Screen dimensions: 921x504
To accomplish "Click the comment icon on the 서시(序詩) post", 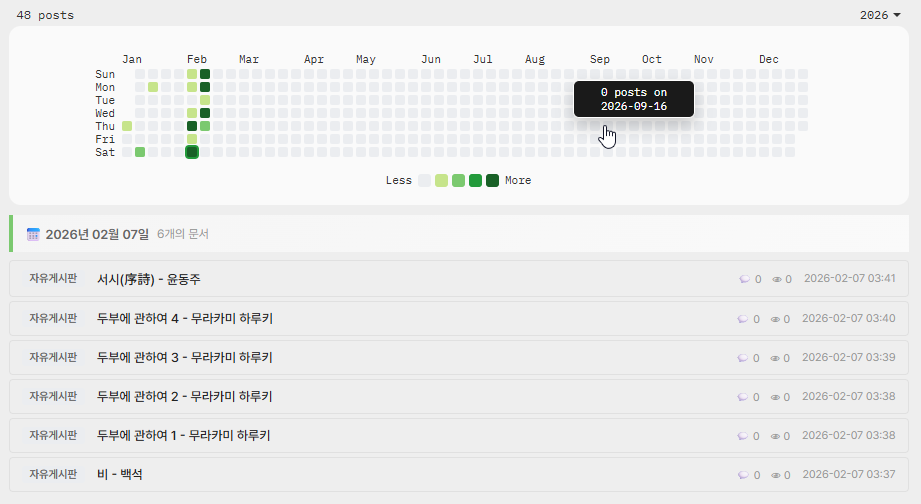I will coord(743,279).
